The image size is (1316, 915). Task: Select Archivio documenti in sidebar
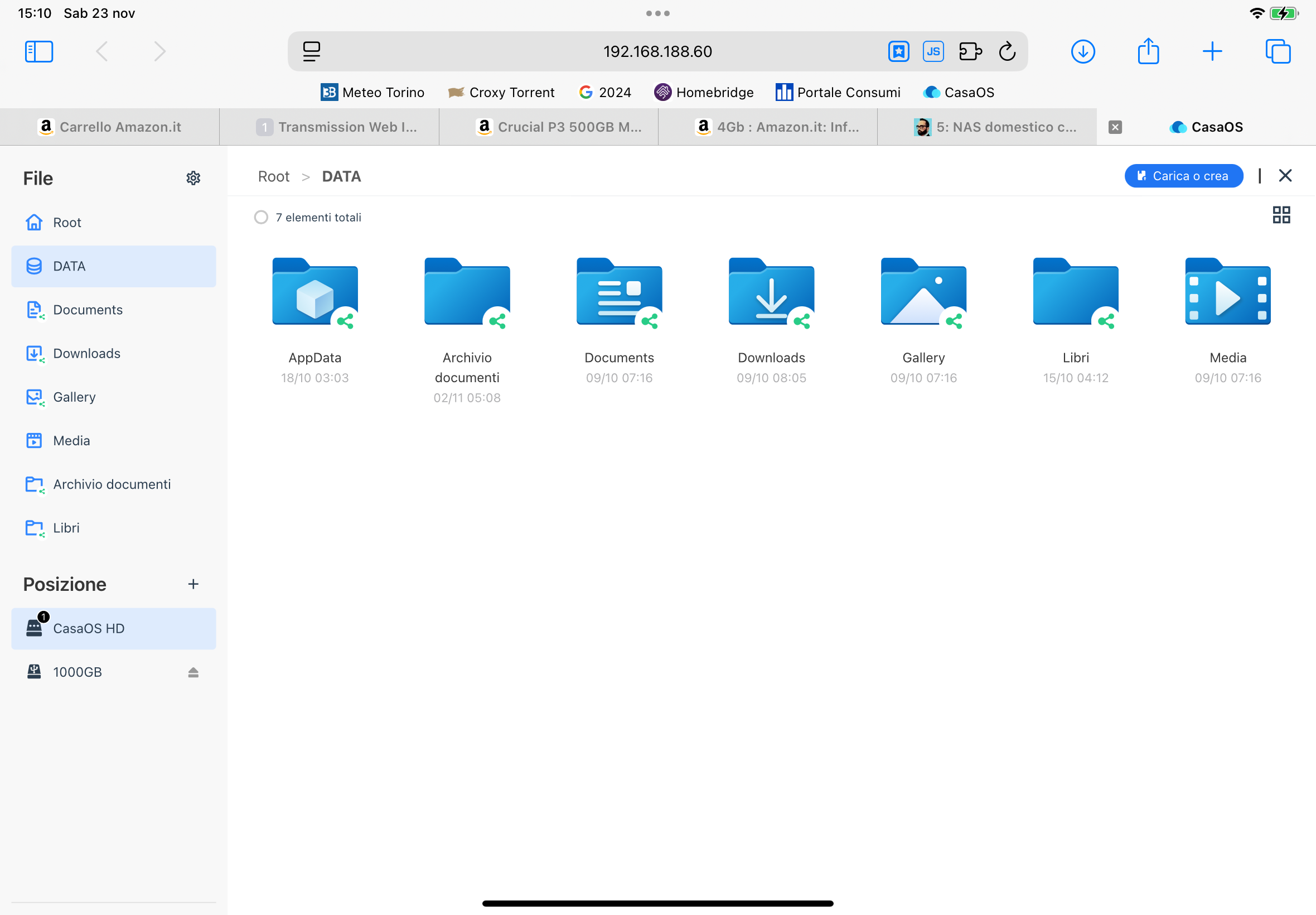tap(112, 484)
